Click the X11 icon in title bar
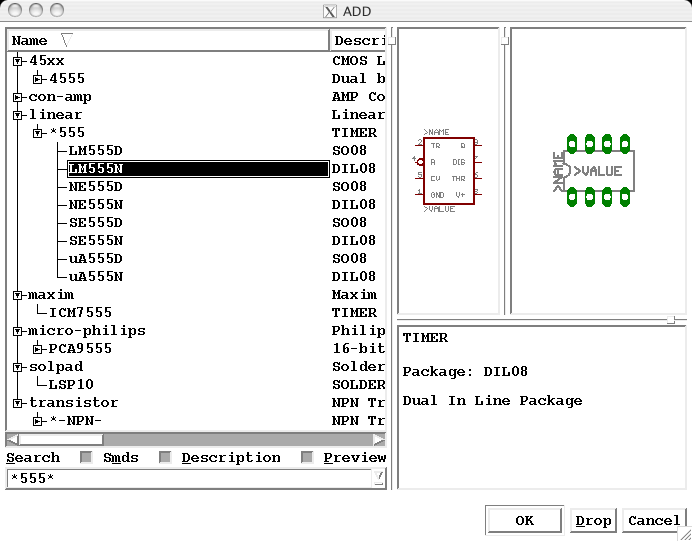Screen dimensions: 692x541 330,11
